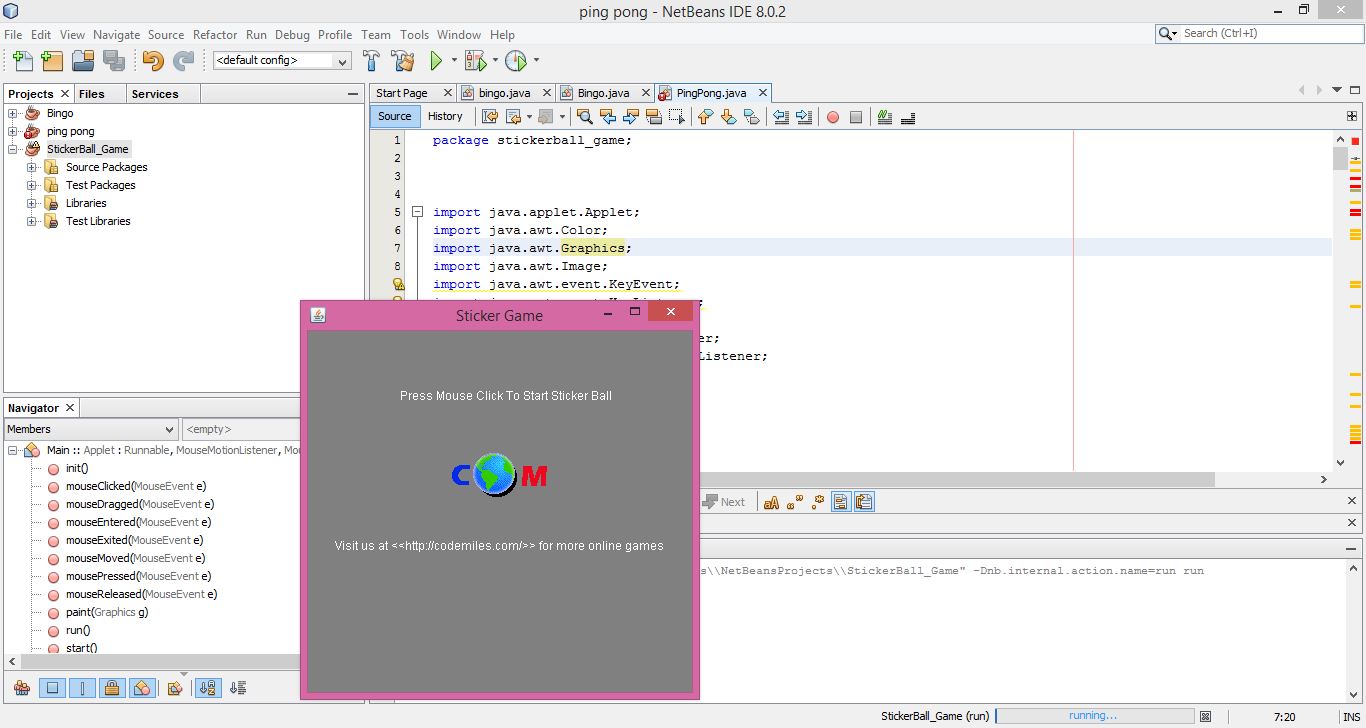Click the Find Previous Occurrence icon
Image resolution: width=1366 pixels, height=728 pixels.
click(608, 117)
